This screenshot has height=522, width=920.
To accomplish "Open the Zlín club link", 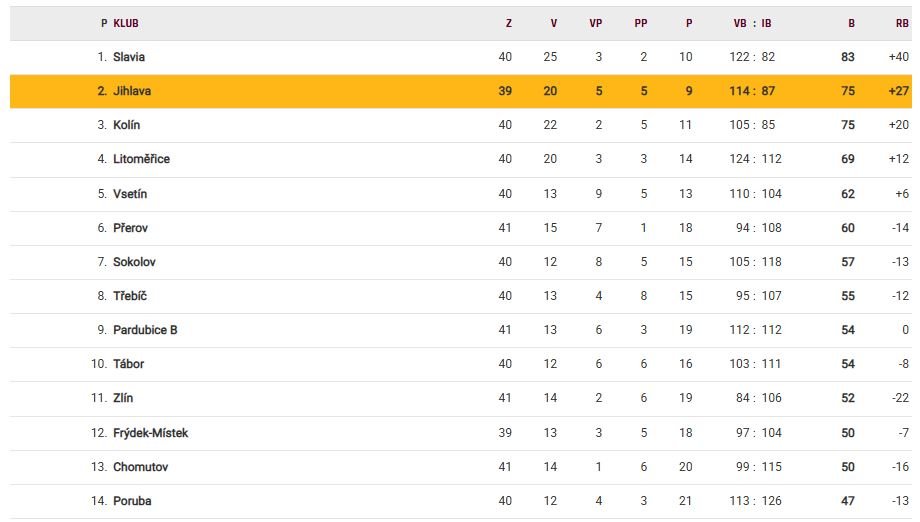I will coord(123,398).
